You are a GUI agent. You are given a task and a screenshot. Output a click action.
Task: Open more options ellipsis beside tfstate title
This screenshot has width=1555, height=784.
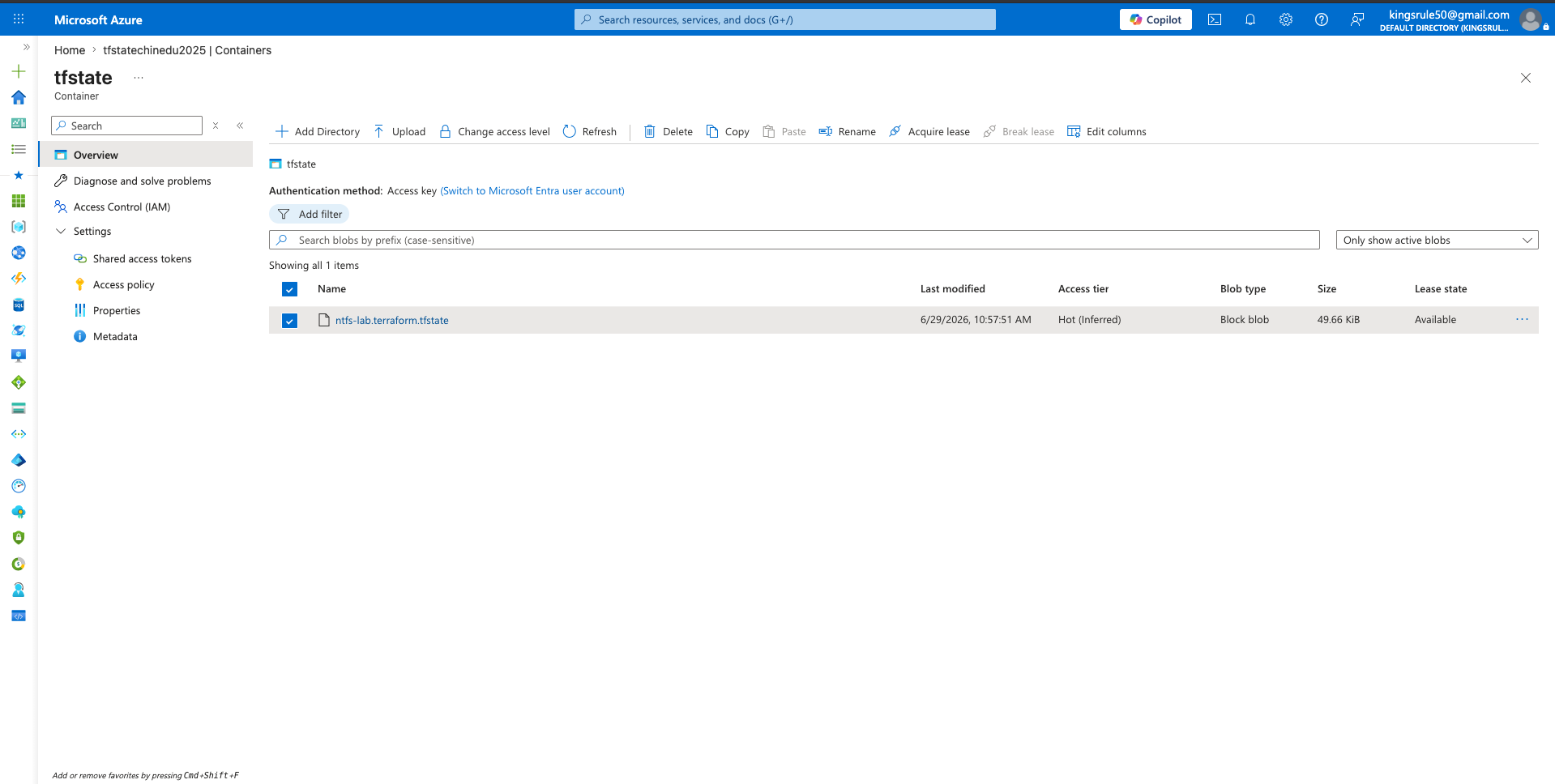(139, 78)
